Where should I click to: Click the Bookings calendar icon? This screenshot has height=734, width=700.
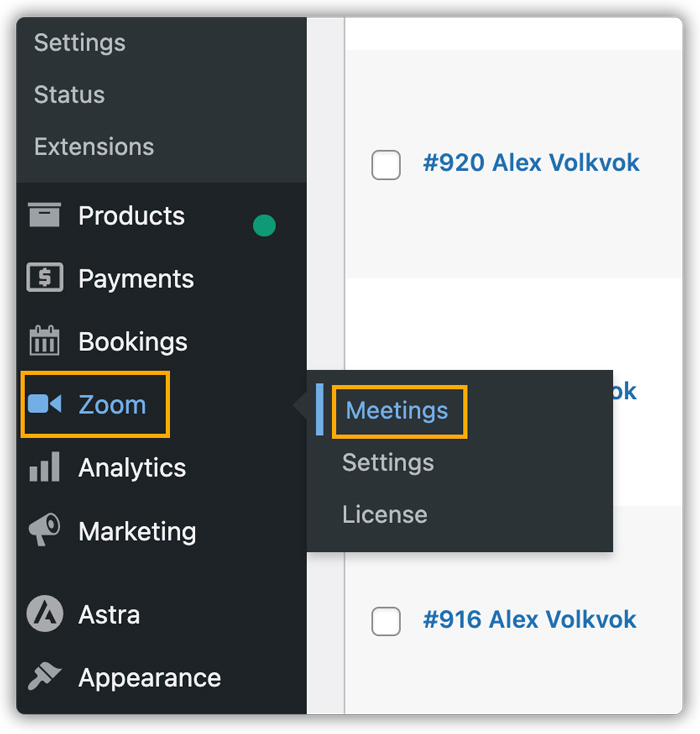click(44, 341)
